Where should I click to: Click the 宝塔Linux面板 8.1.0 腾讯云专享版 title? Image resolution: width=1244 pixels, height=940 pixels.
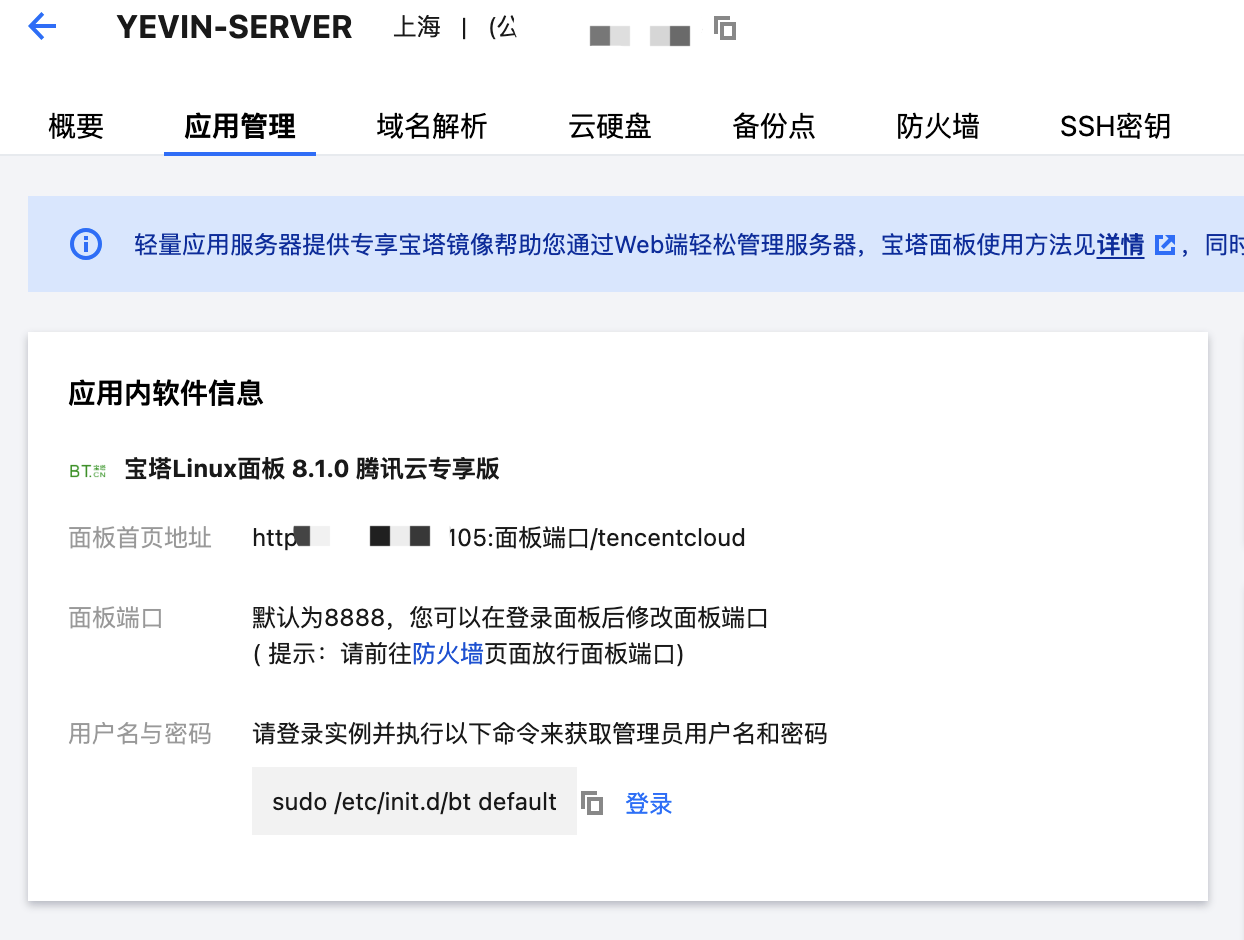click(x=312, y=469)
